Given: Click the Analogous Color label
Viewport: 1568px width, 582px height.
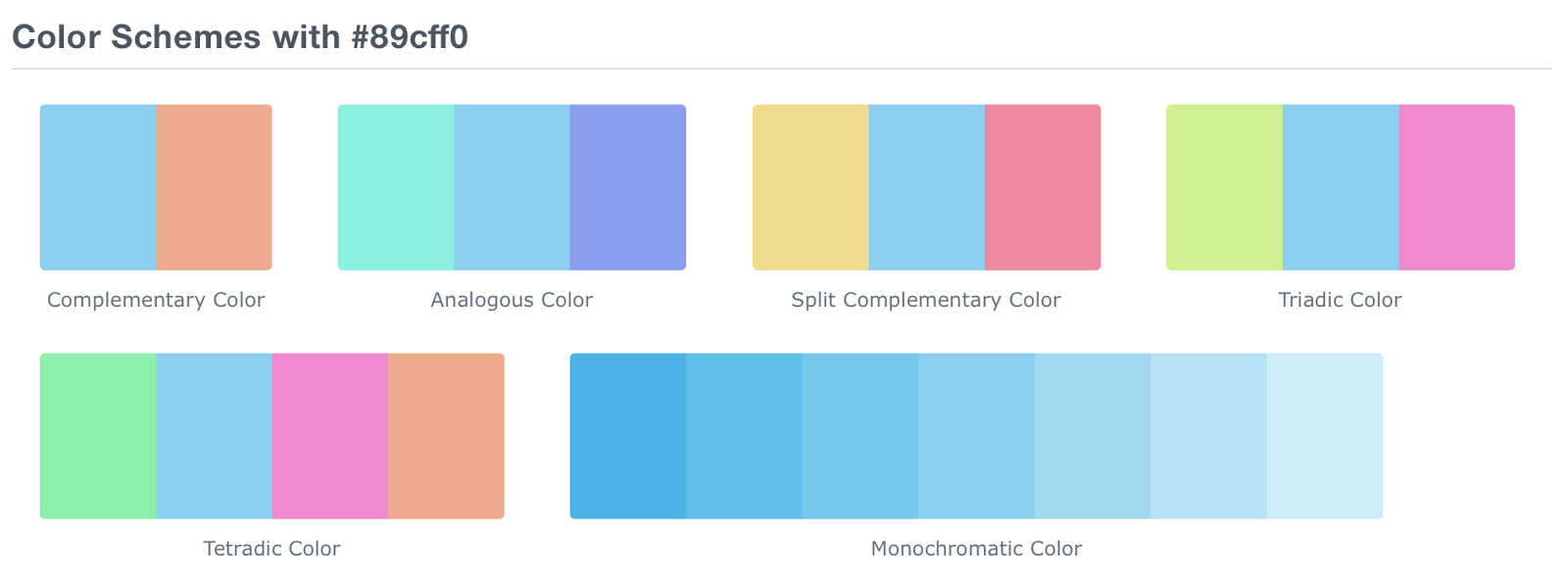Looking at the screenshot, I should click(512, 300).
